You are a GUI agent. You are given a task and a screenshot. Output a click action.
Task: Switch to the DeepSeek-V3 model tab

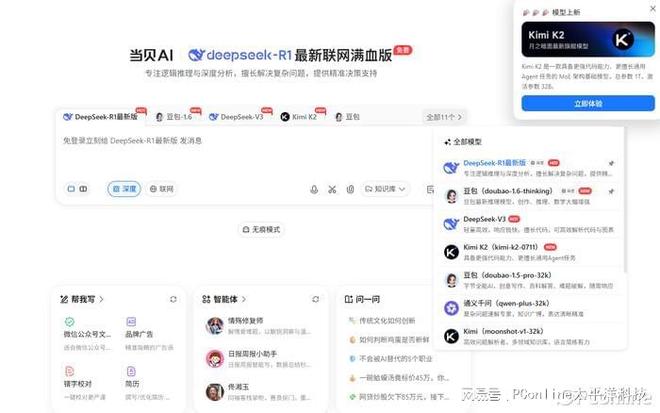tap(236, 117)
